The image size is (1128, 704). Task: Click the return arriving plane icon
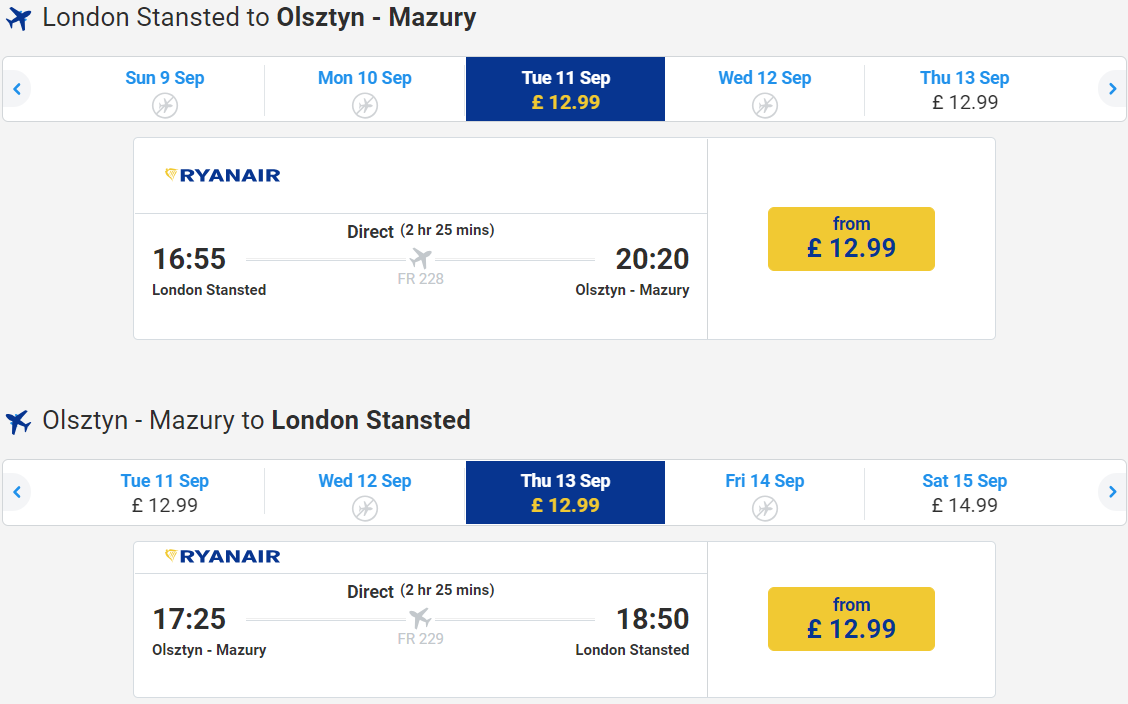pyautogui.click(x=19, y=421)
